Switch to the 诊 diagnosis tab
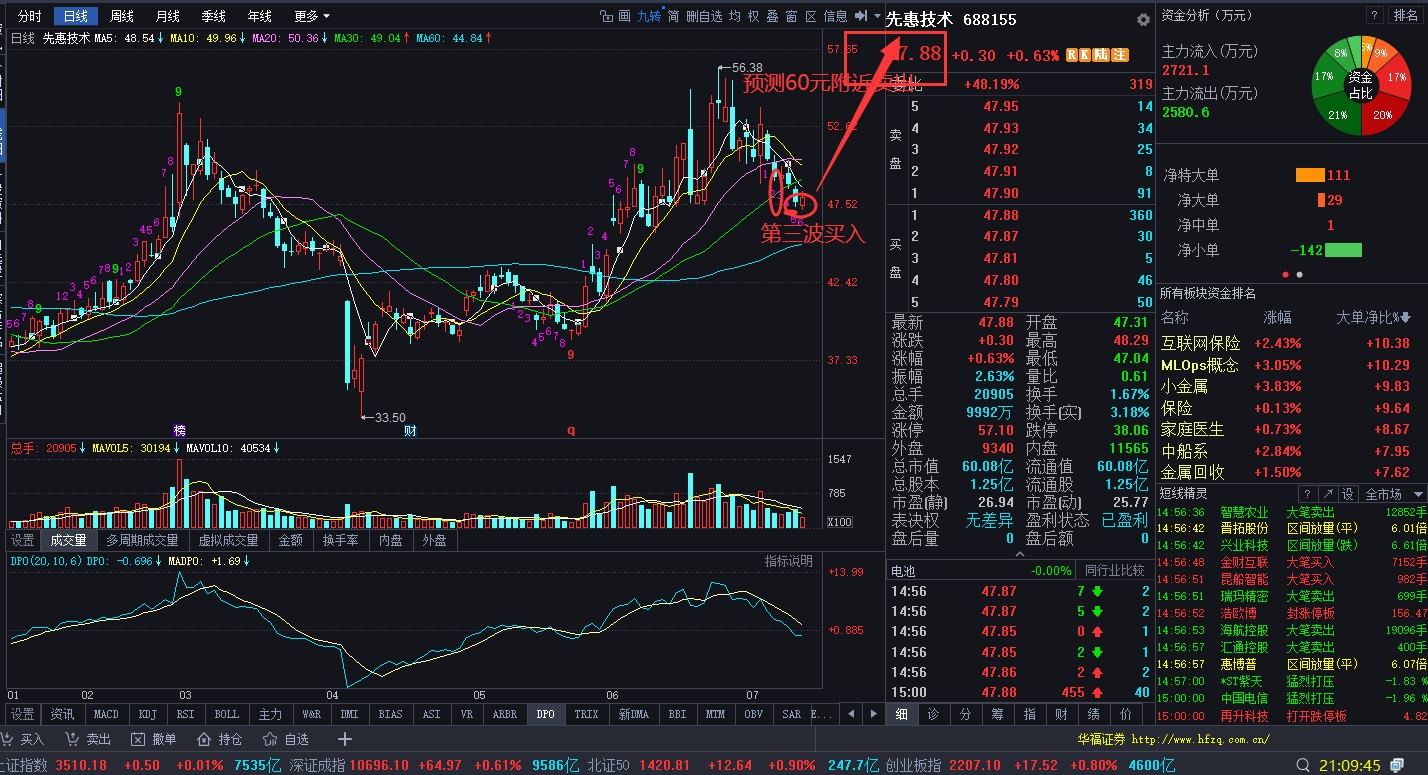This screenshot has width=1428, height=775. pos(933,714)
